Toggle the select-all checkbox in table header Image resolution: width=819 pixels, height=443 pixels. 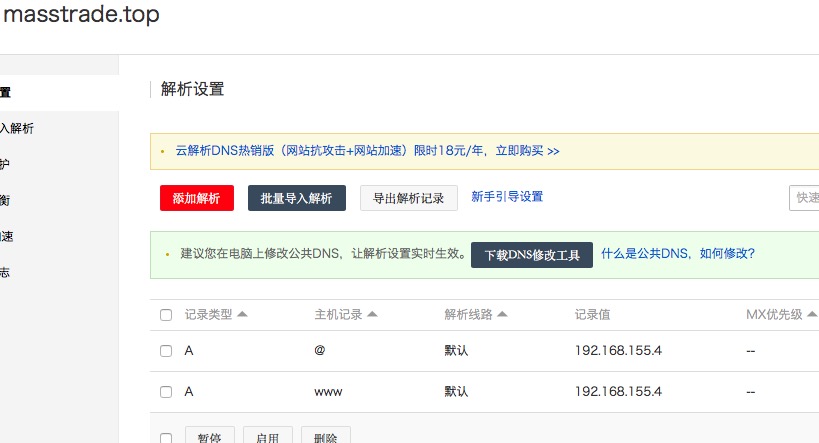pos(166,315)
